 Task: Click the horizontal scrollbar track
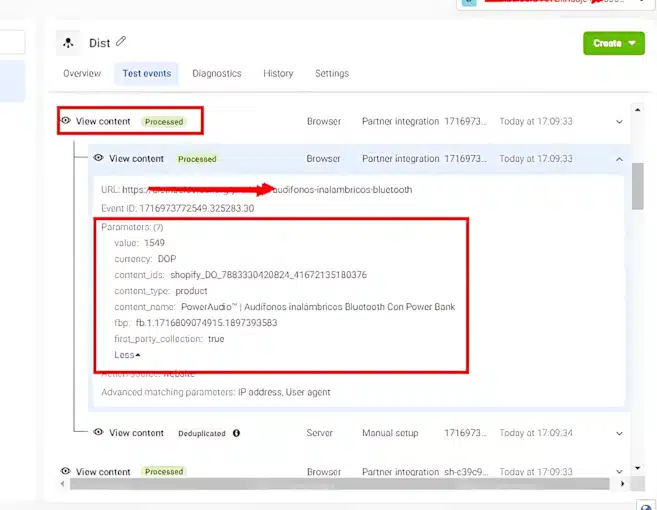(x=340, y=484)
